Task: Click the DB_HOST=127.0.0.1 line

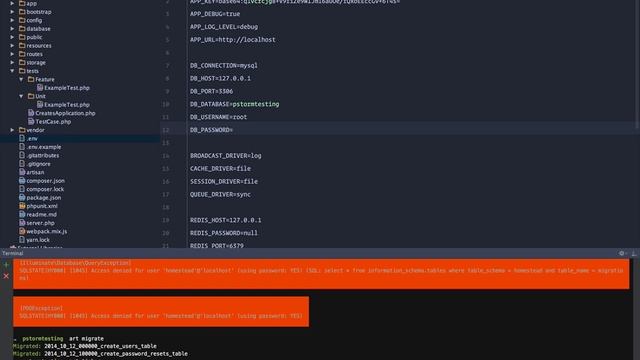Action: pyautogui.click(x=220, y=78)
